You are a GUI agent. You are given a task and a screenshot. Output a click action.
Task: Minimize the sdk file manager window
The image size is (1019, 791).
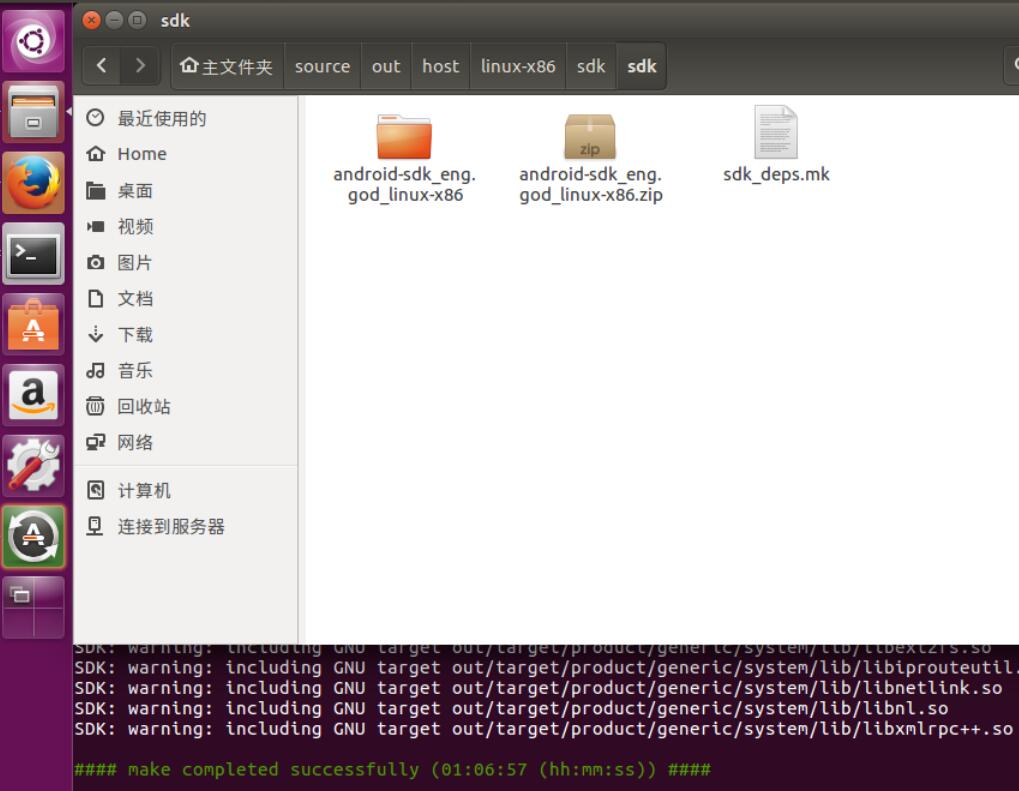tap(114, 20)
